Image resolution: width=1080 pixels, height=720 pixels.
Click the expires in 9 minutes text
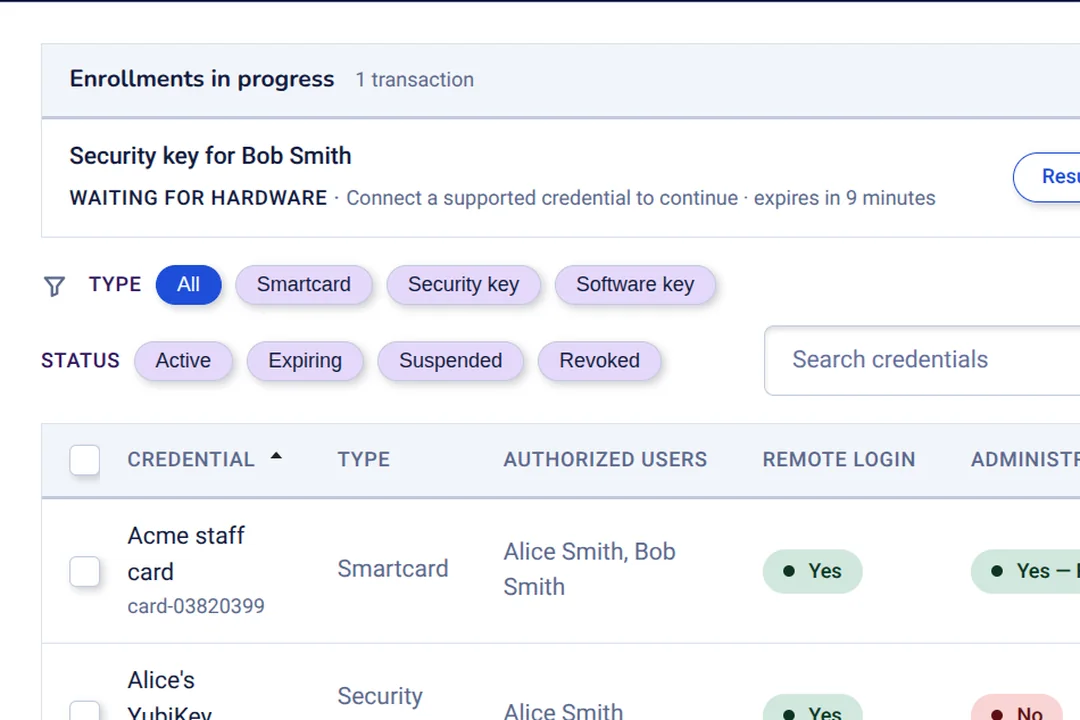844,198
